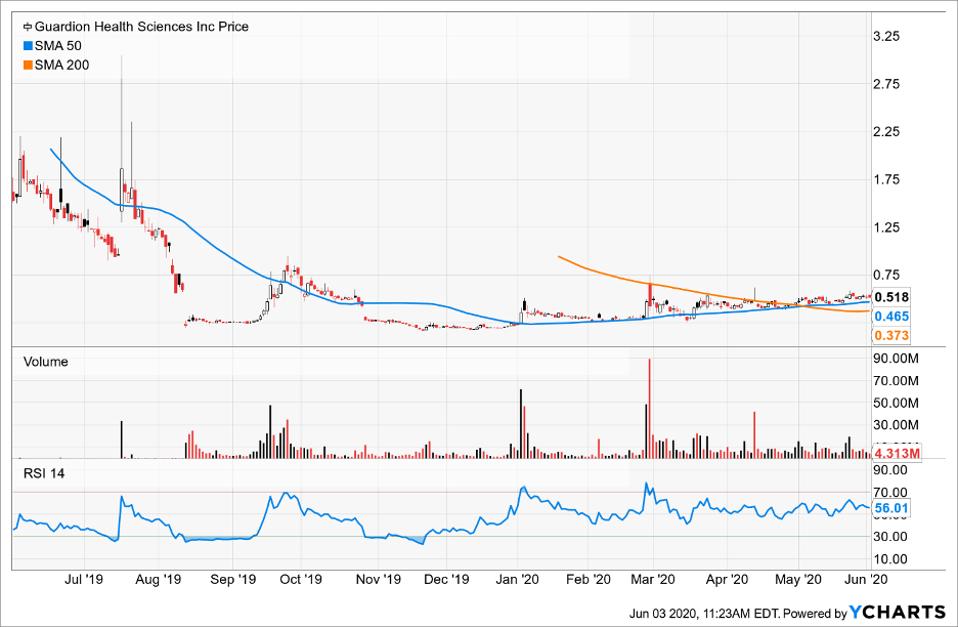Click the 10.00 RSI axis label

[890, 559]
